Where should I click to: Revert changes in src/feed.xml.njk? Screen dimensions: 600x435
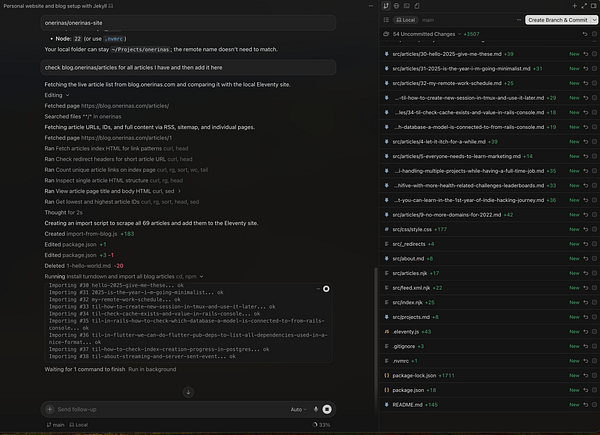[586, 288]
